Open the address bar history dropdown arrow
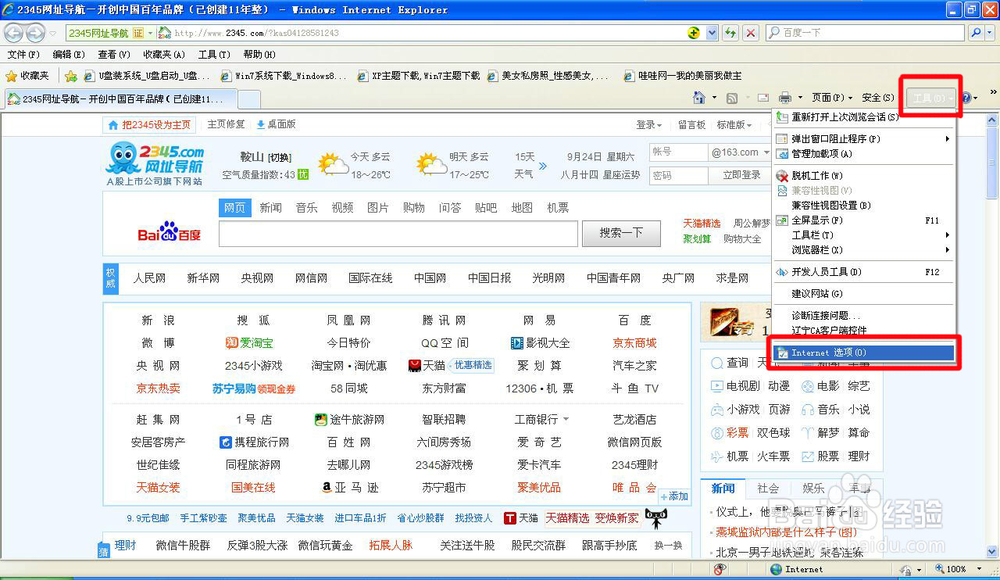Viewport: 1000px width, 580px height. [x=712, y=33]
